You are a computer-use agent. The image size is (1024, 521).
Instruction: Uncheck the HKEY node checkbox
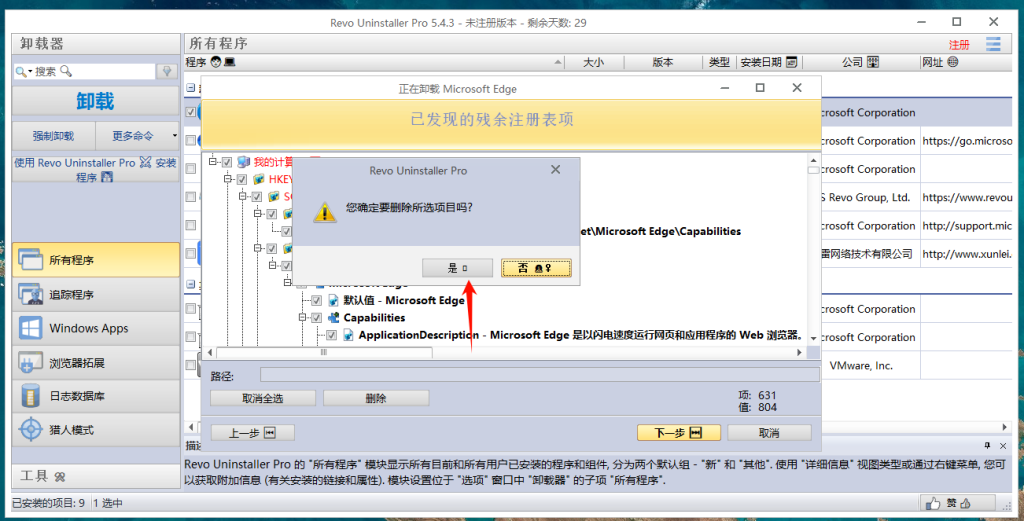point(242,179)
